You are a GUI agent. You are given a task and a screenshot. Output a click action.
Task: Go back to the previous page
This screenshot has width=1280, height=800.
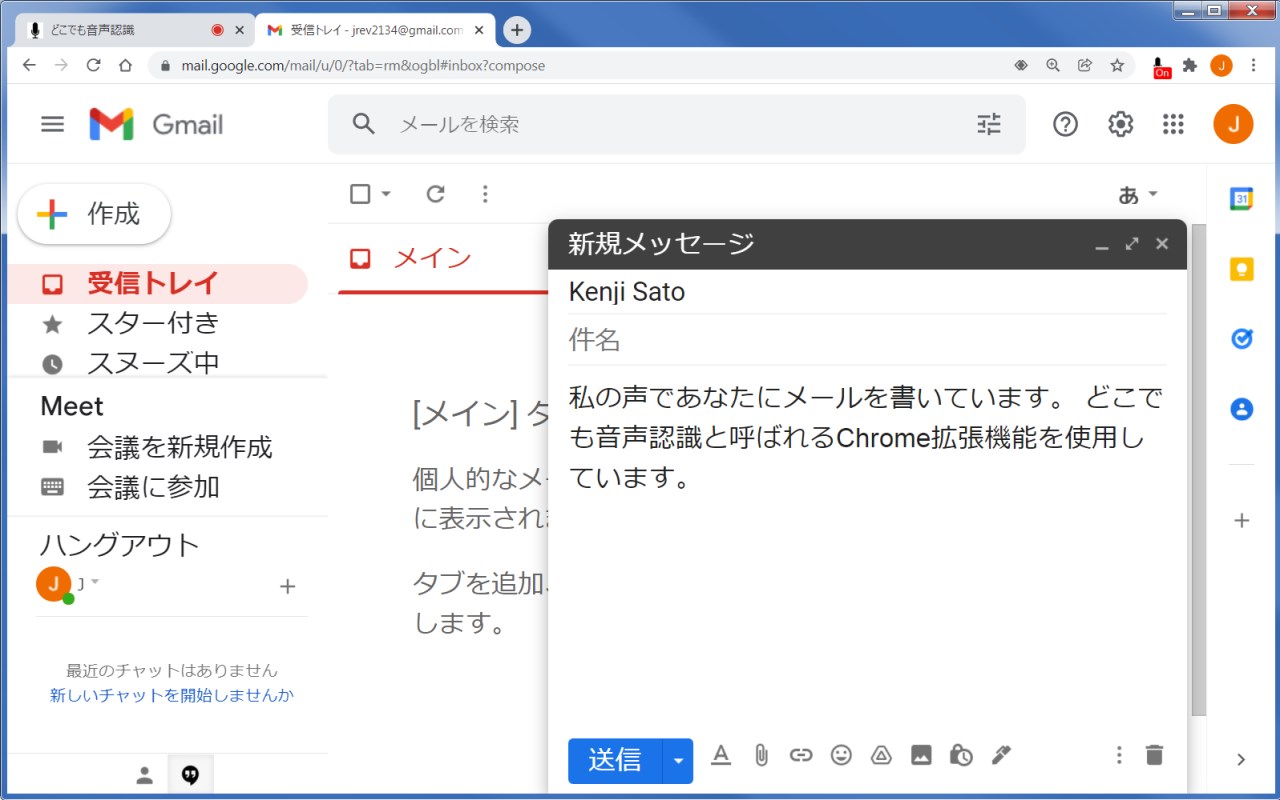pos(29,65)
